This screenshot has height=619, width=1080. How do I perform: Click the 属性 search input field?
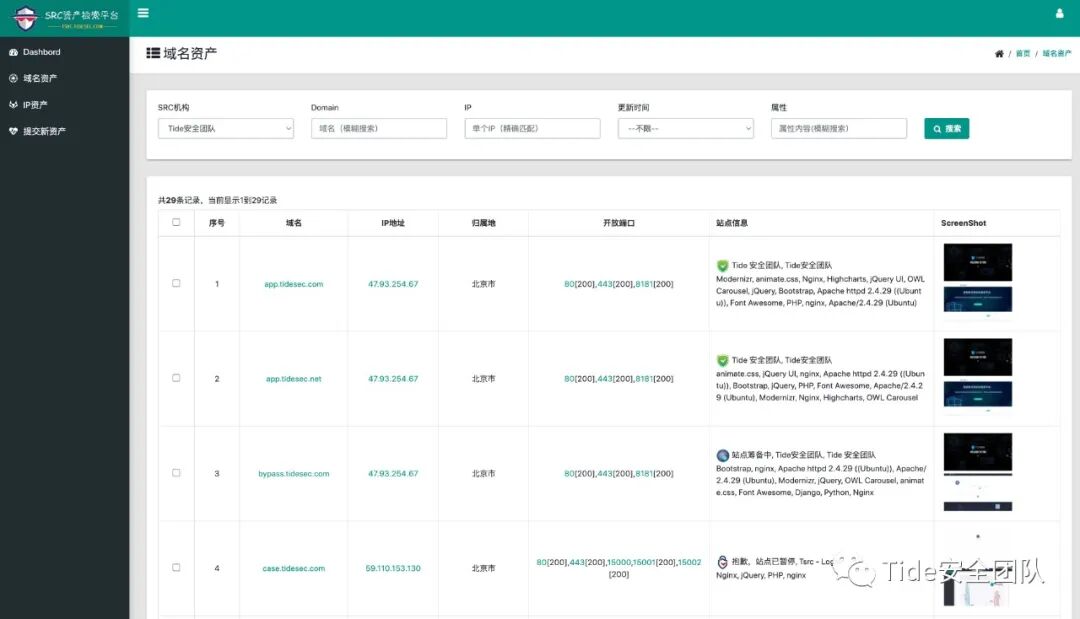[x=839, y=129]
